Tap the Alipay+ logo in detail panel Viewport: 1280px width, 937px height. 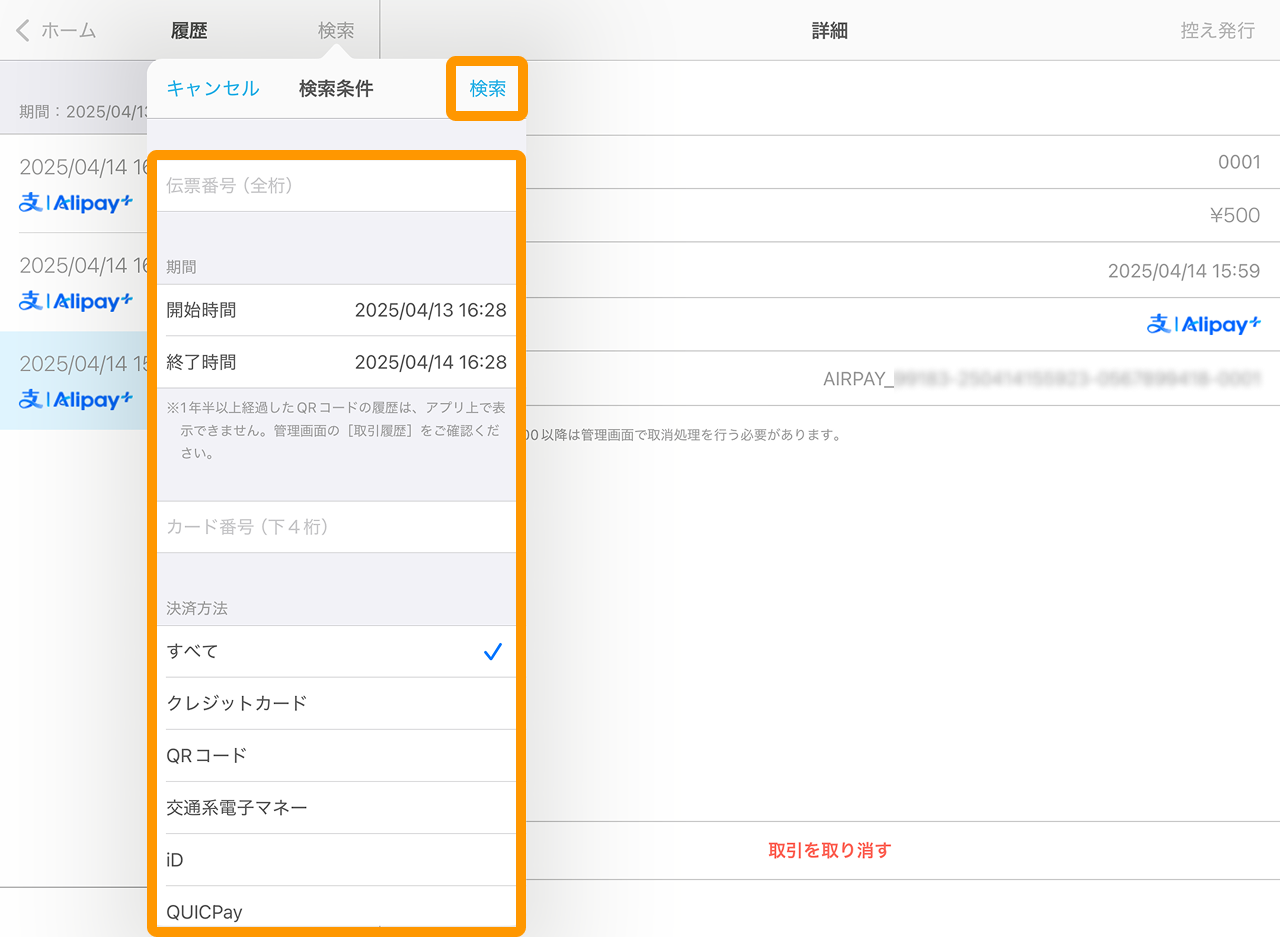1203,324
